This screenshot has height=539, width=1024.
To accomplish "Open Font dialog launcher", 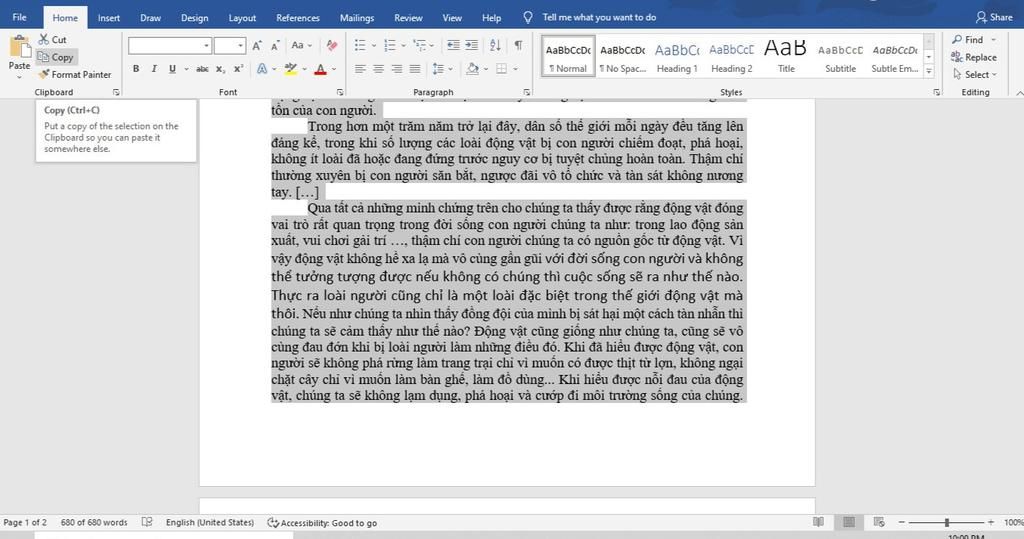I will point(340,92).
